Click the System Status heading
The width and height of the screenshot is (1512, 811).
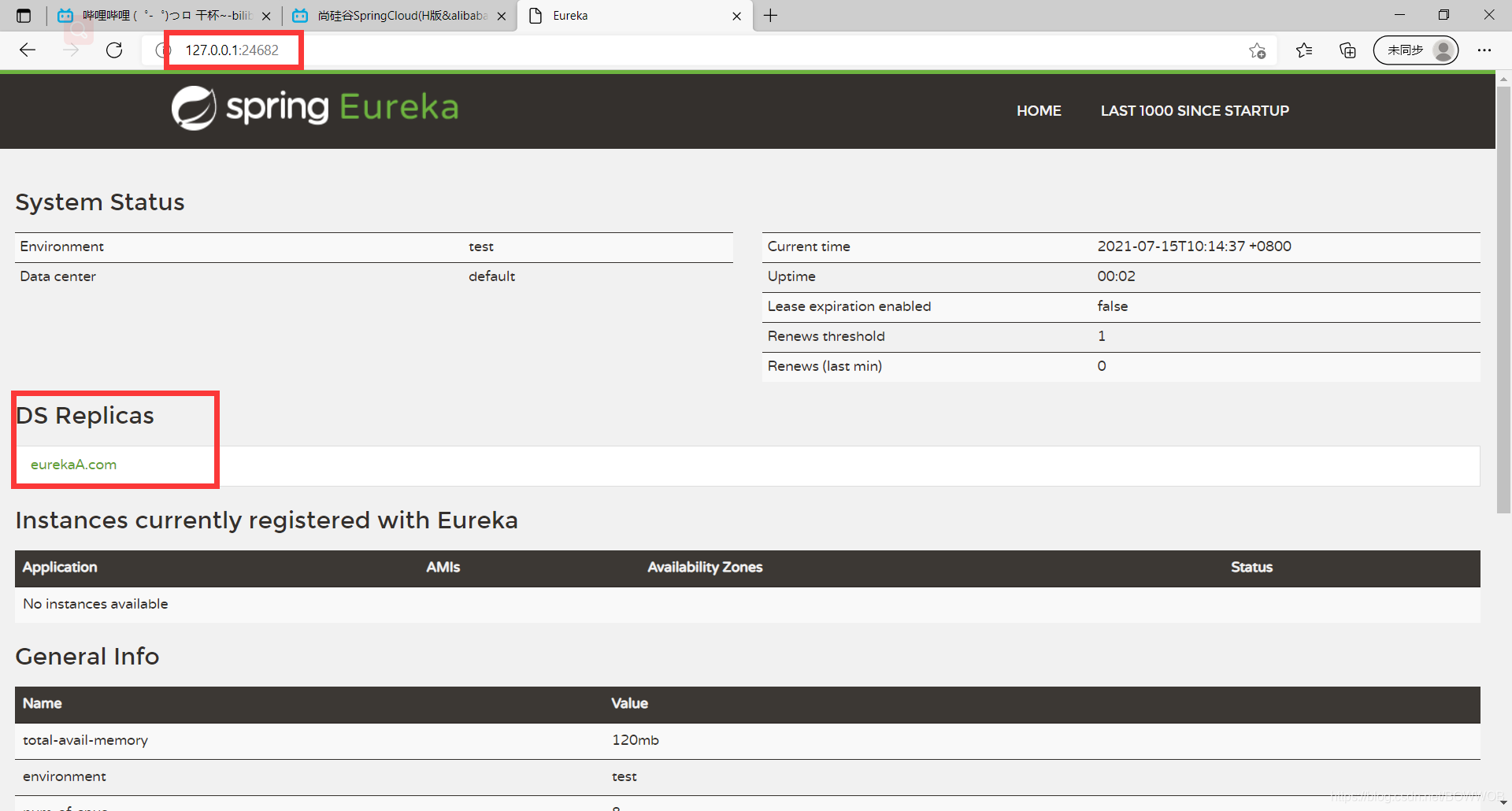[100, 202]
